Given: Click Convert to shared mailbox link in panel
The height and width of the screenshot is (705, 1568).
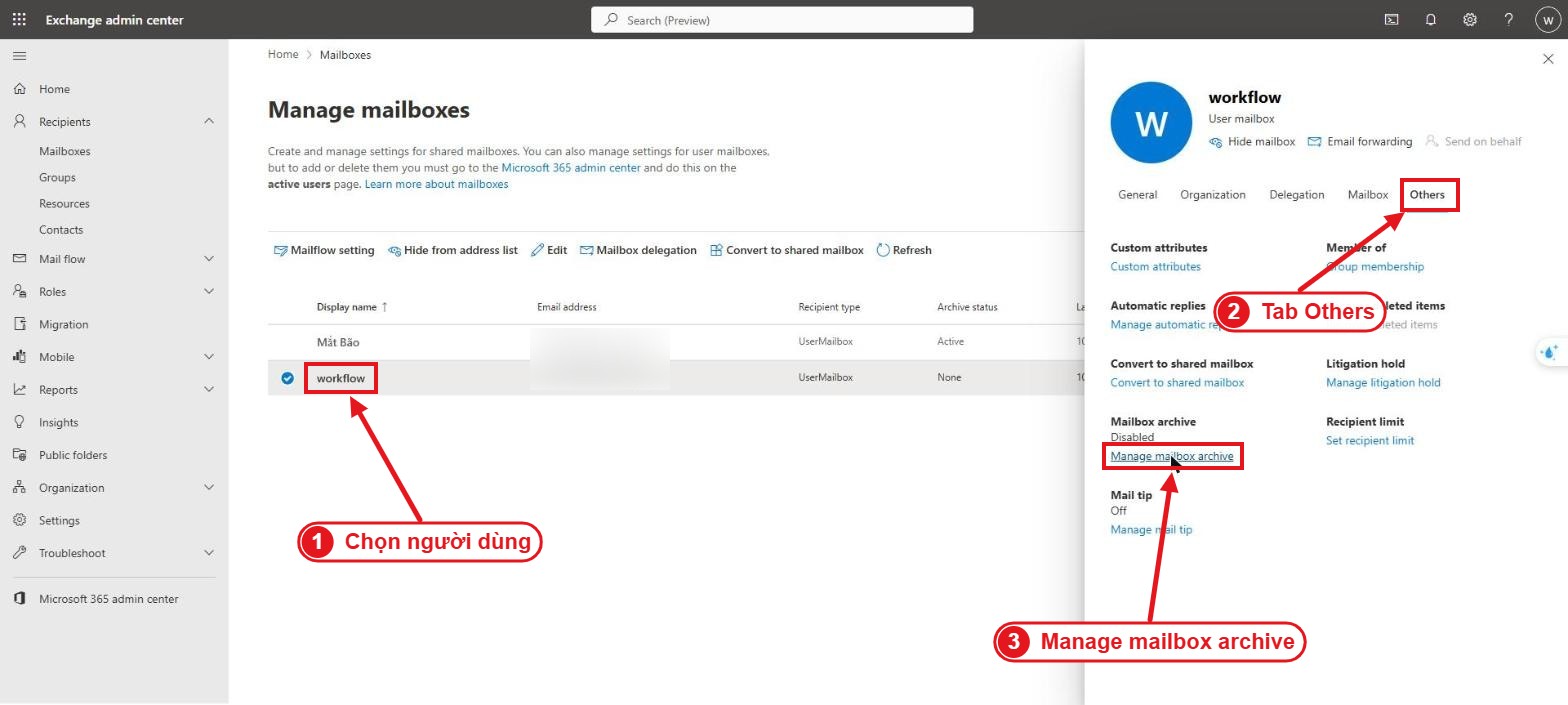Looking at the screenshot, I should pos(1178,383).
